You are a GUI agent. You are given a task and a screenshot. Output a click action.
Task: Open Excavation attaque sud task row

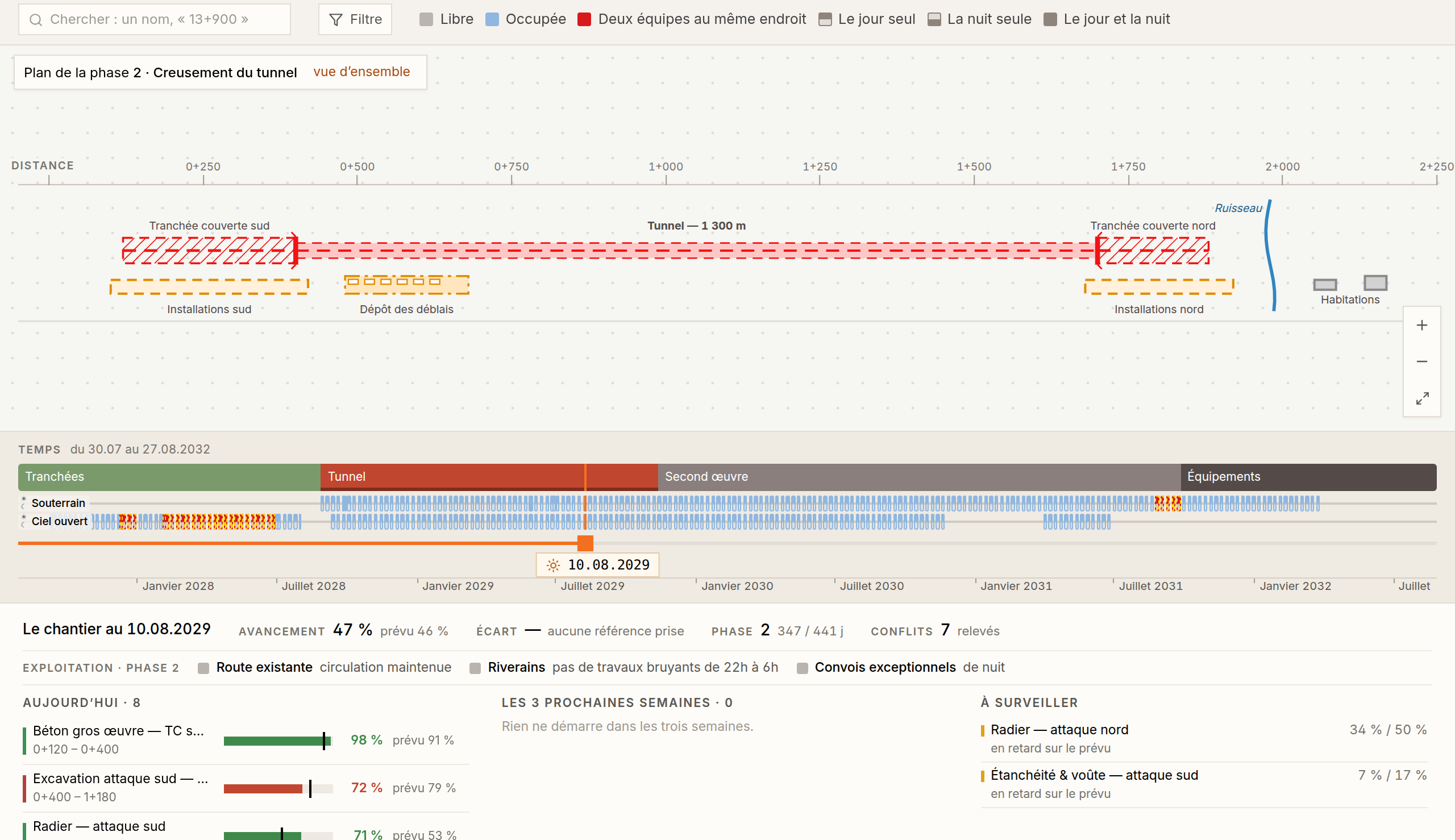click(245, 788)
